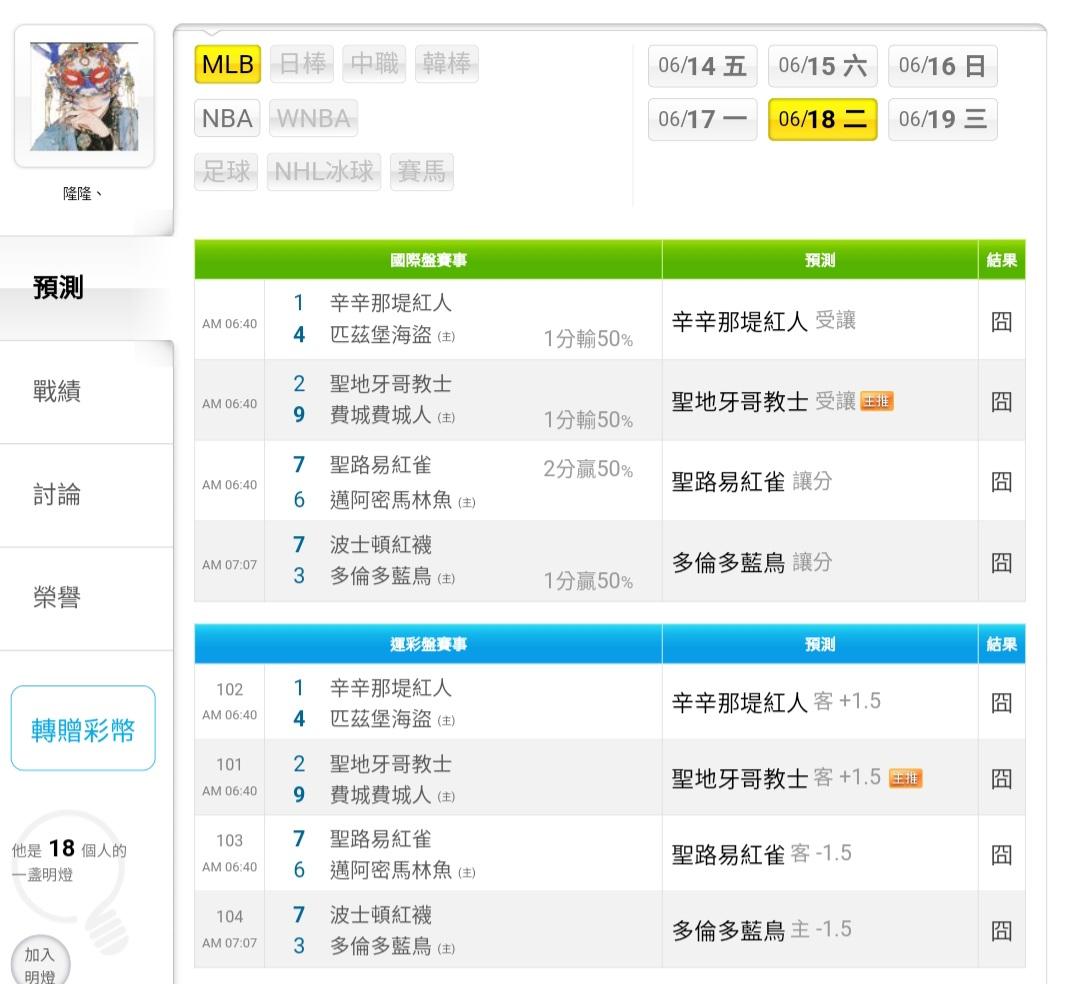
Task: Choose date 06/18 二
Action: point(822,120)
